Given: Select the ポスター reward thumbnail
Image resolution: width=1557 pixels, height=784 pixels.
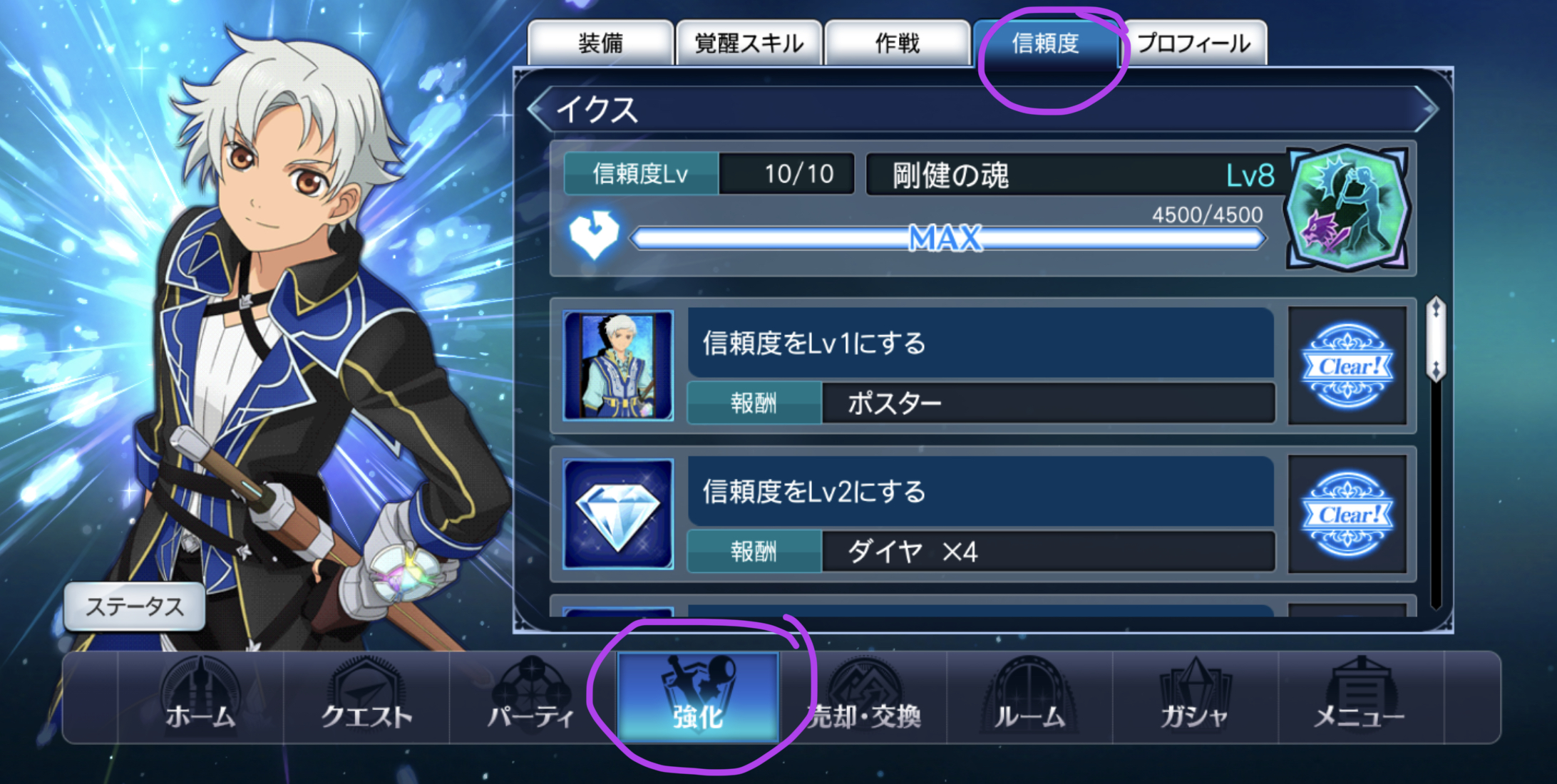Looking at the screenshot, I should [618, 366].
